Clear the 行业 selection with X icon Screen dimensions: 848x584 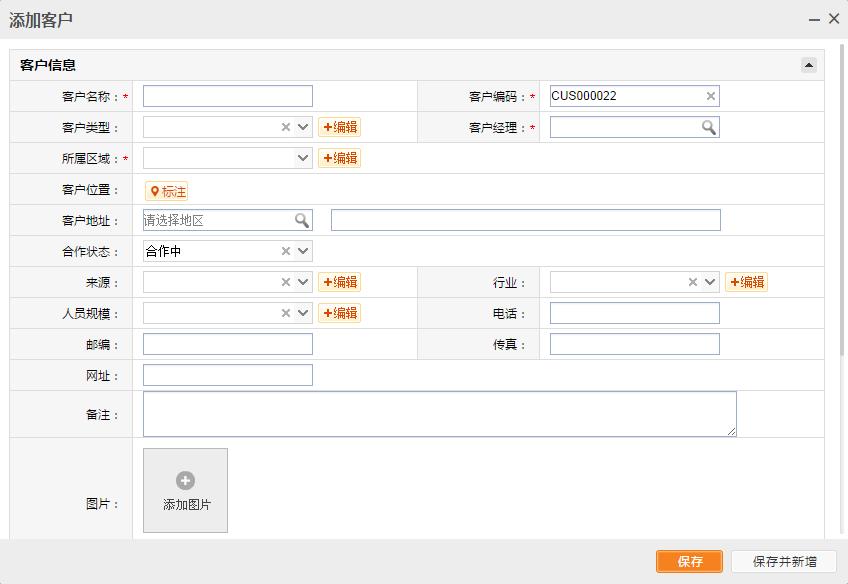[x=693, y=282]
